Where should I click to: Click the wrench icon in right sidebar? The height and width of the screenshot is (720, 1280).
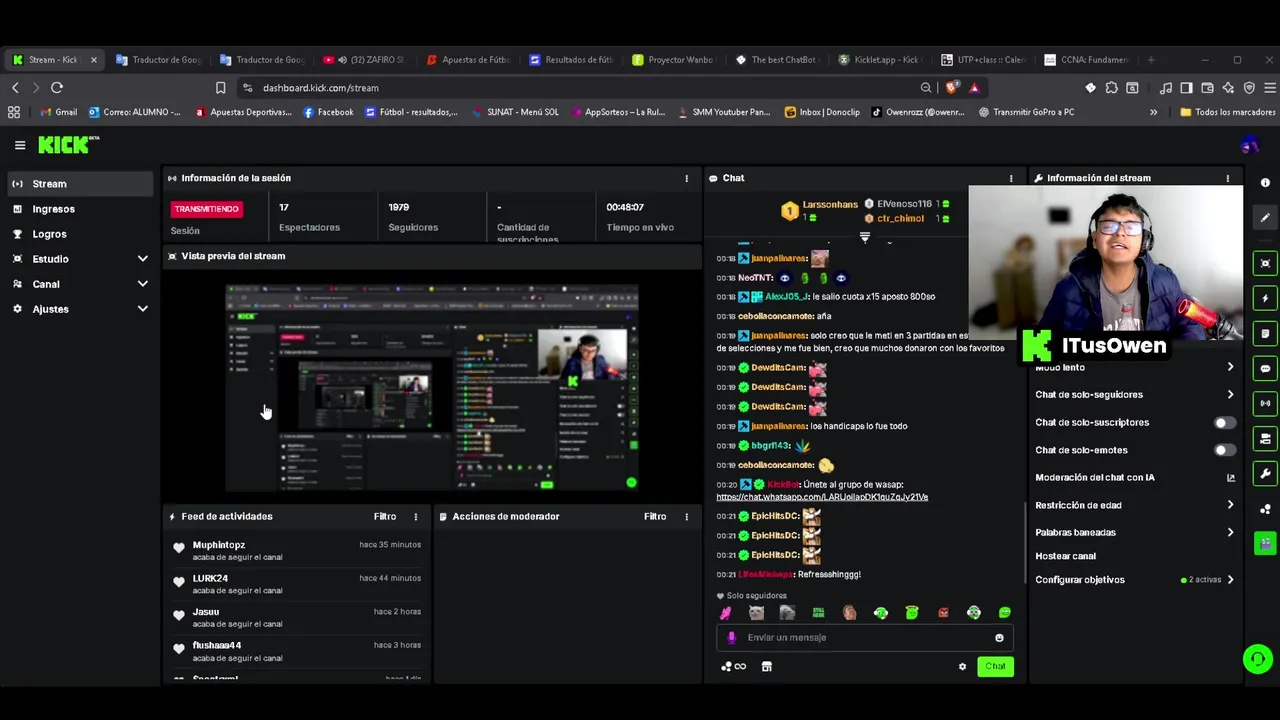(1265, 473)
